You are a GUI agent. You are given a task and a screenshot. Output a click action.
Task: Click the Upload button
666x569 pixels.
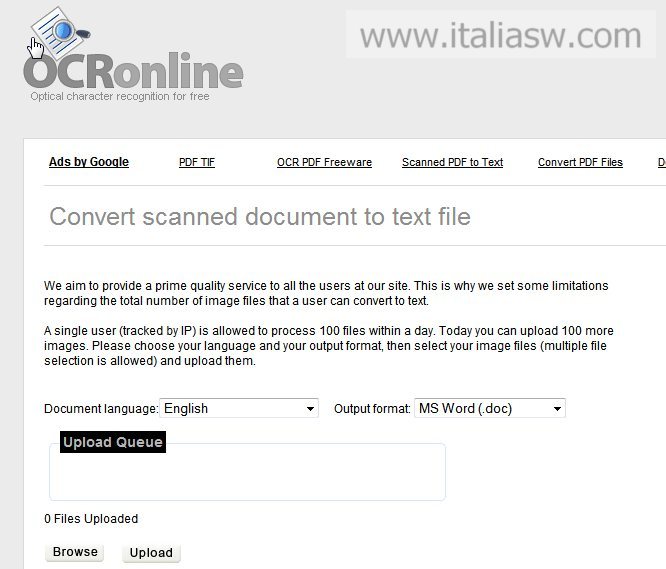151,552
